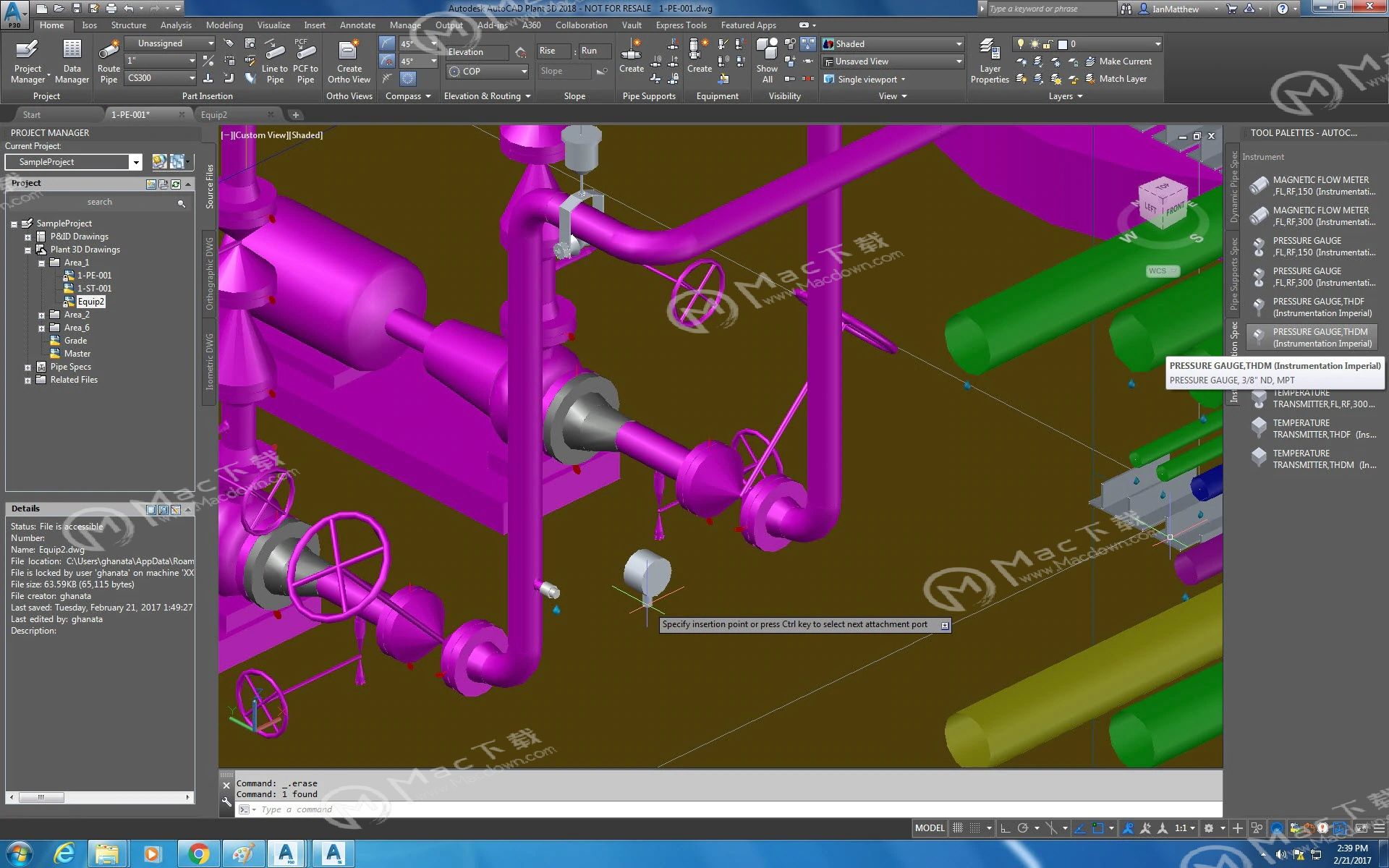This screenshot has width=1389, height=868.
Task: Open Internet Explorer from the taskbar
Action: coord(64,854)
